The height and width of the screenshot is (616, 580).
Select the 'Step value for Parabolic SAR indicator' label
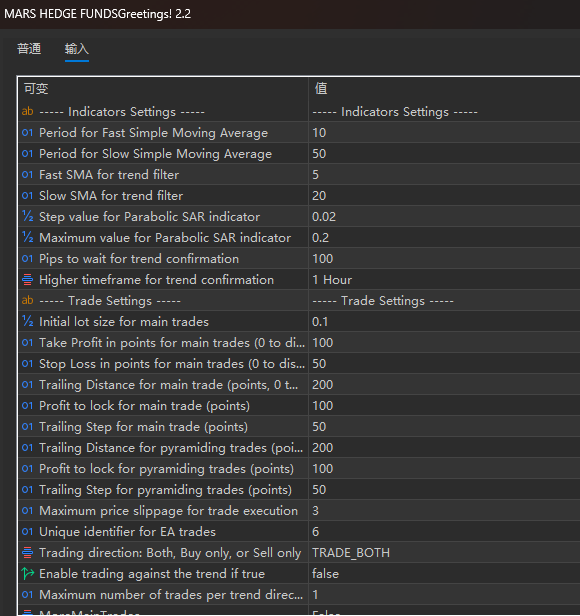pos(149,216)
